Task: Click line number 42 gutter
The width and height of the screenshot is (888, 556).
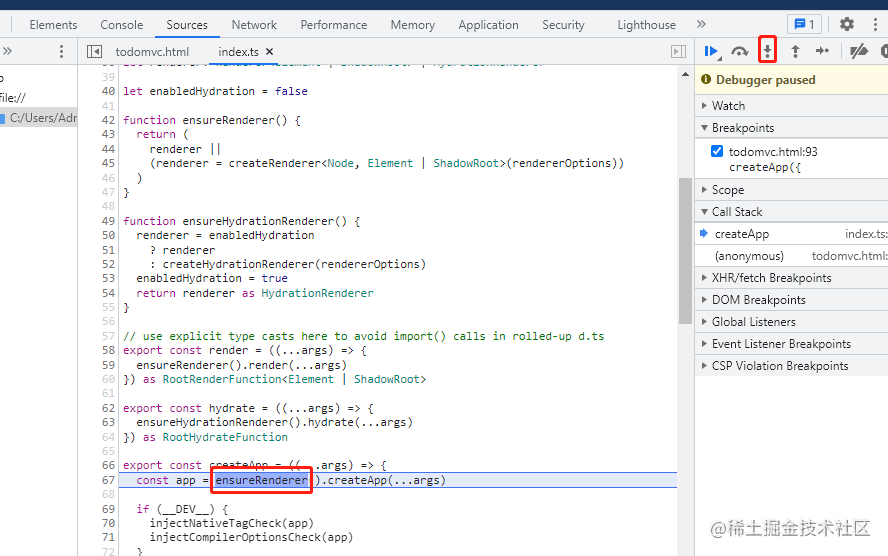Action: coord(108,120)
